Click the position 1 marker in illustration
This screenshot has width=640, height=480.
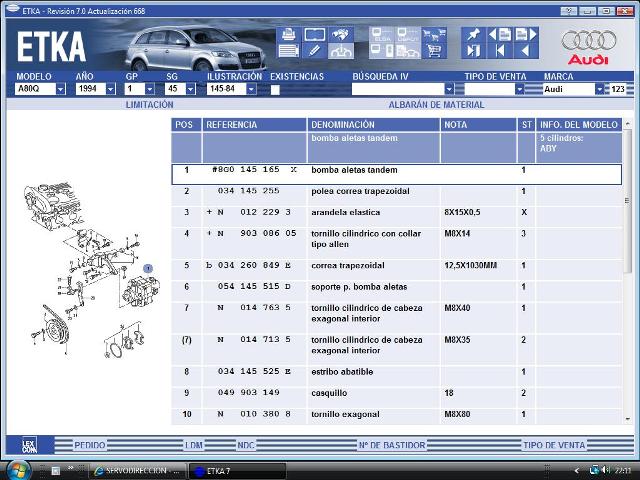point(148,268)
